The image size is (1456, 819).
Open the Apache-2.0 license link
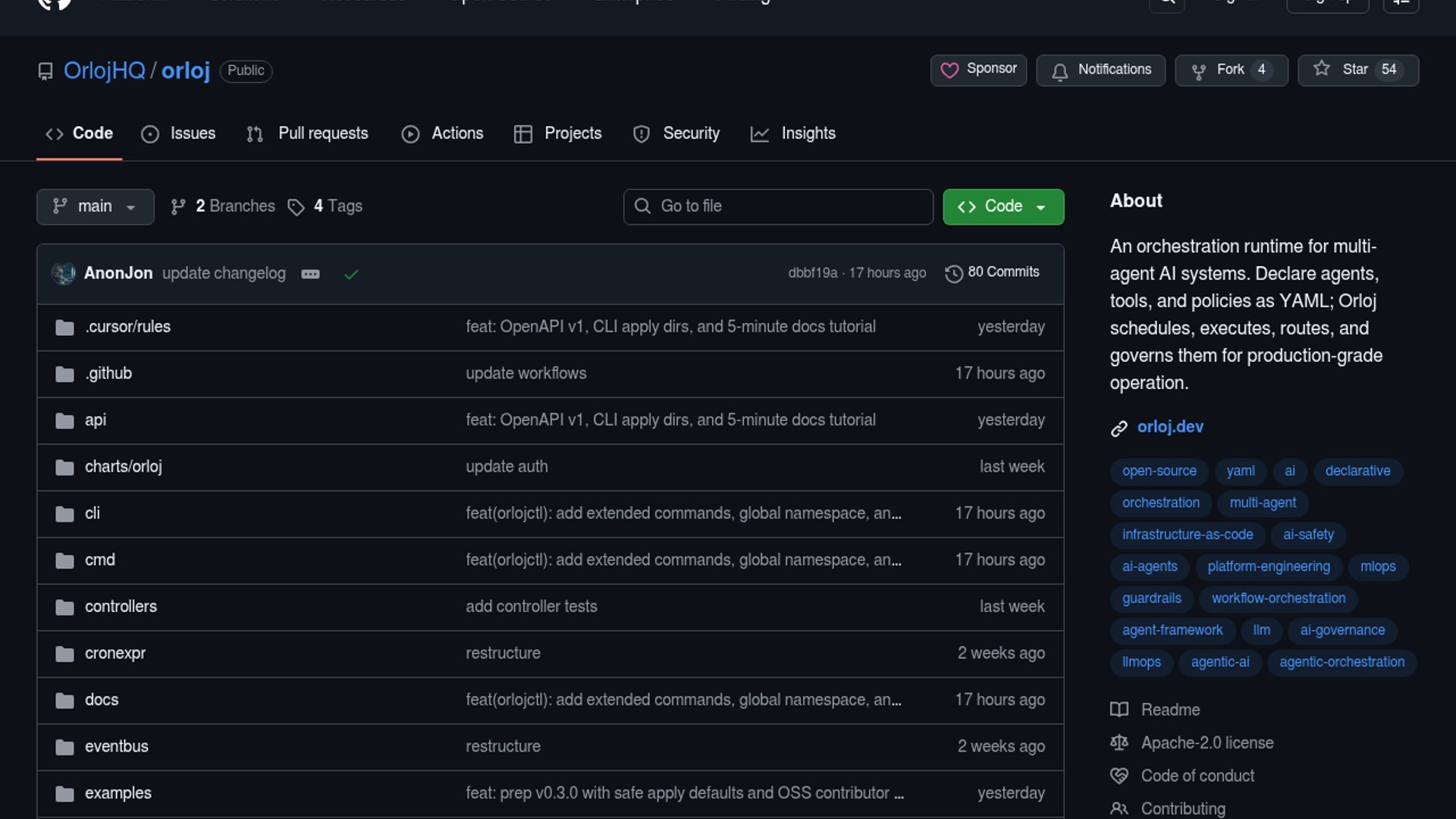(x=1207, y=743)
